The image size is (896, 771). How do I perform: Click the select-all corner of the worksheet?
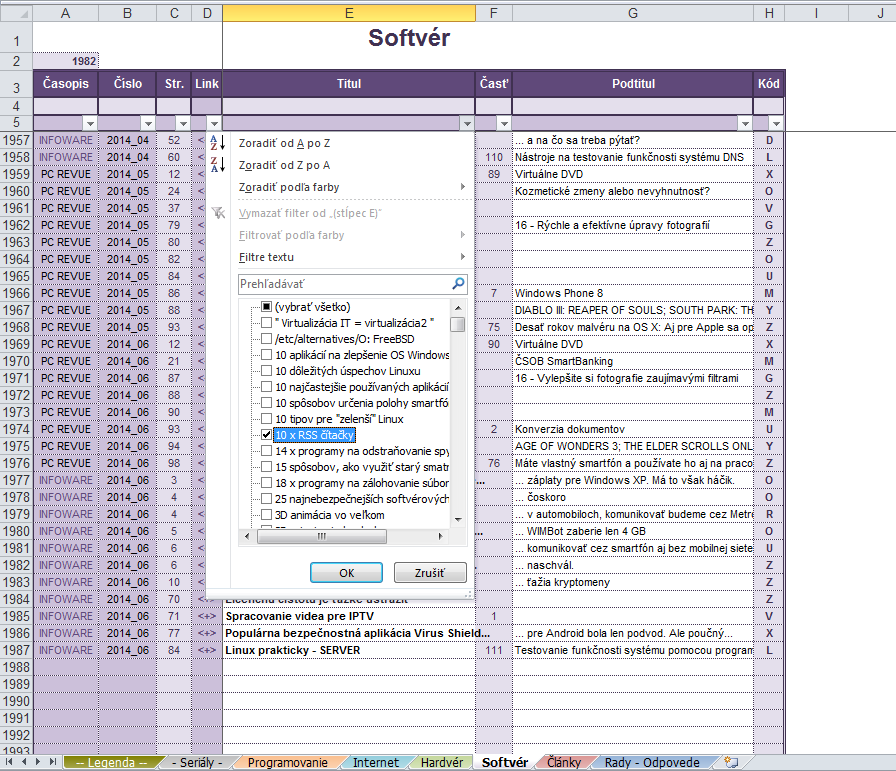17,13
